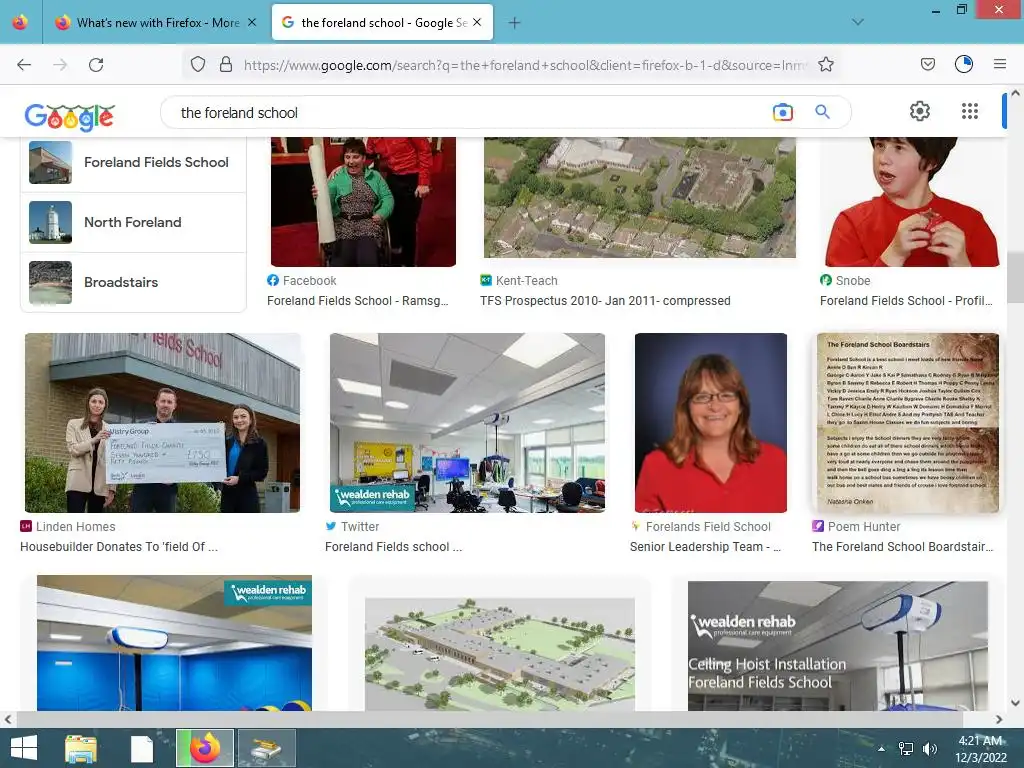Click the tank application taskbar icon
This screenshot has width=1024, height=768.
266,748
